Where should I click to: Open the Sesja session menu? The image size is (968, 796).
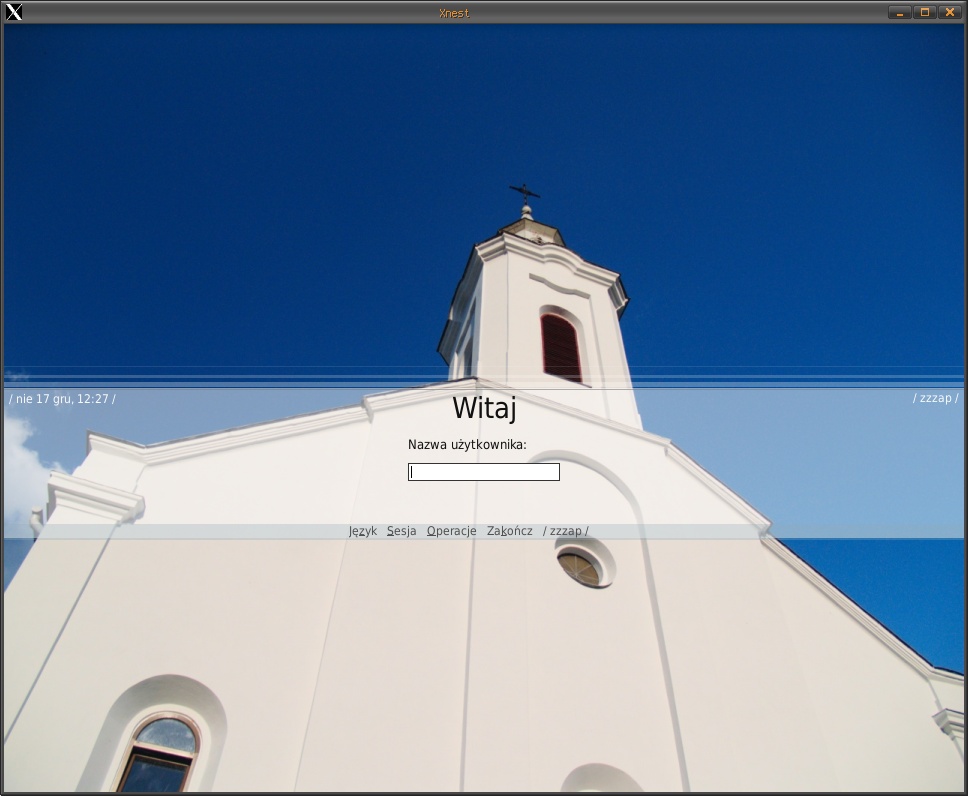[x=401, y=531]
